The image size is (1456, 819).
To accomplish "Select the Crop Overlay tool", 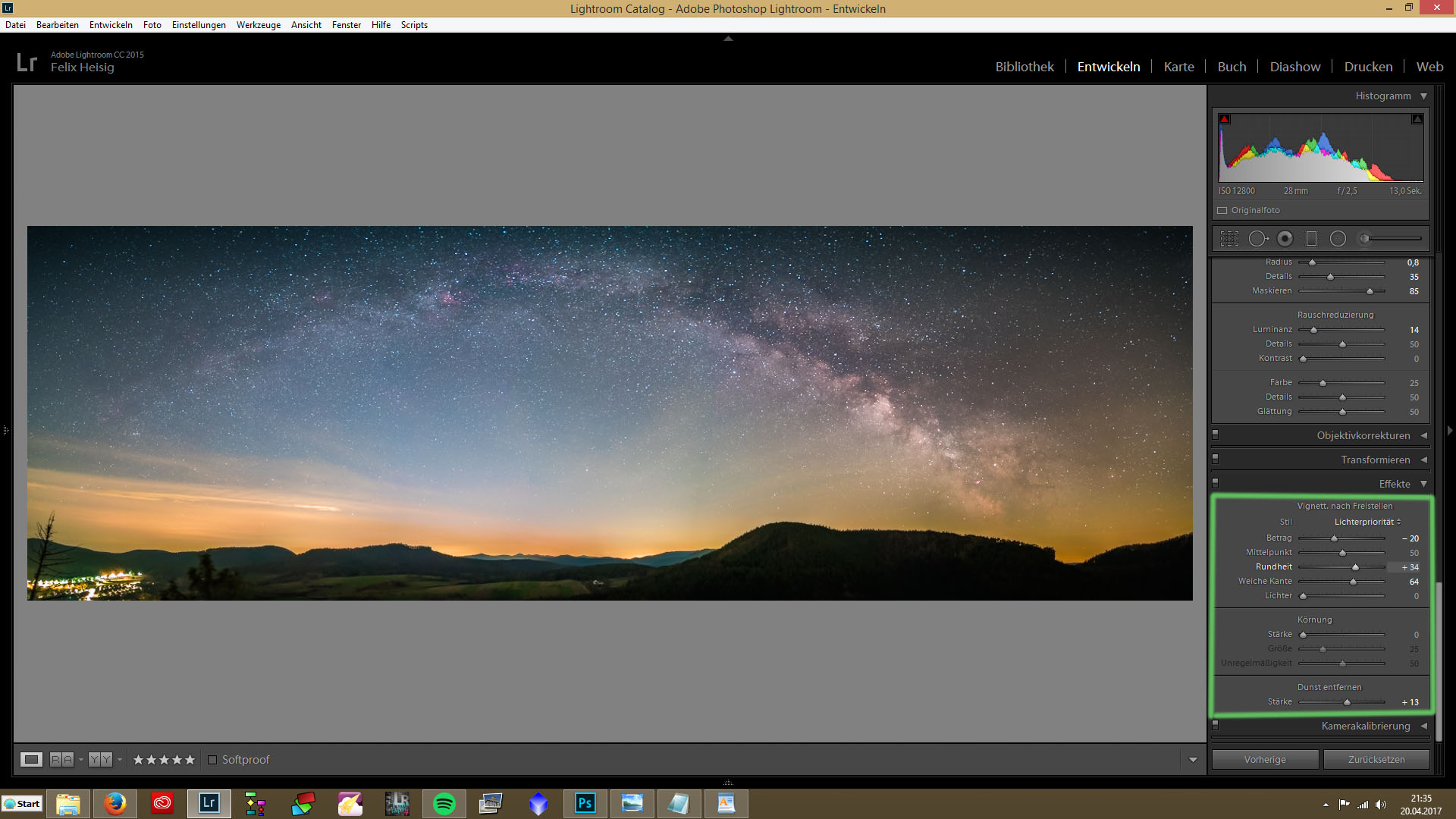I will [1229, 239].
